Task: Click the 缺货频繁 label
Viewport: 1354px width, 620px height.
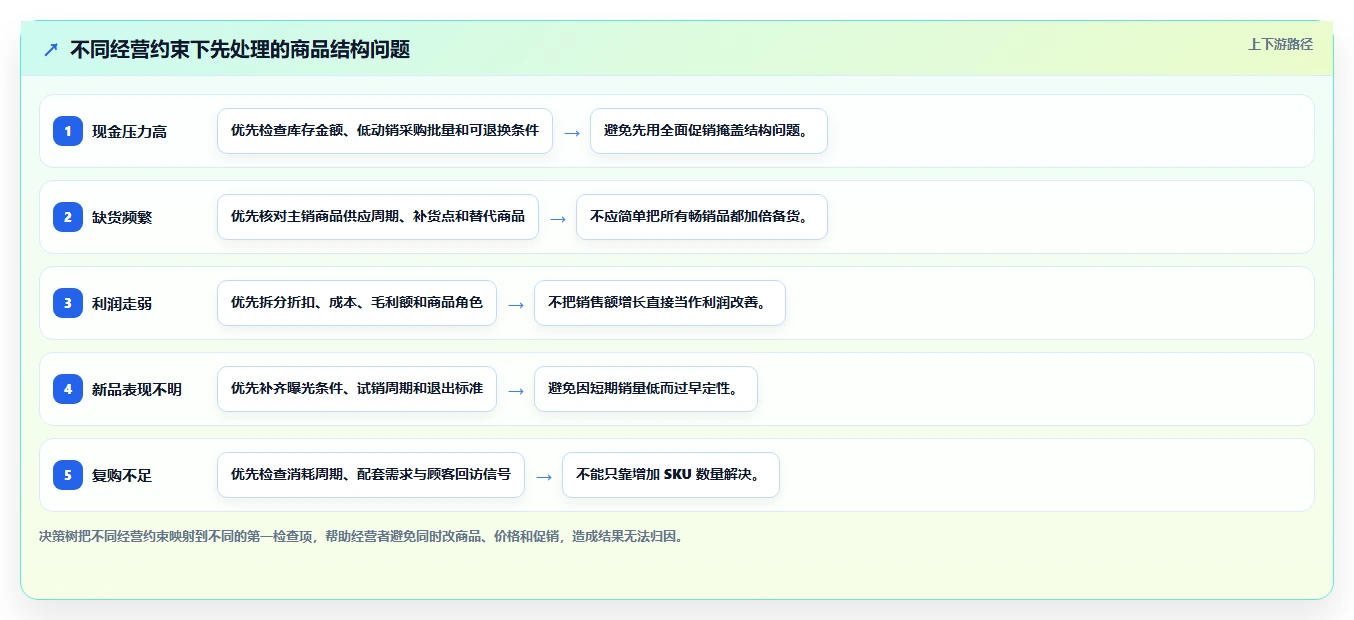Action: click(x=122, y=218)
